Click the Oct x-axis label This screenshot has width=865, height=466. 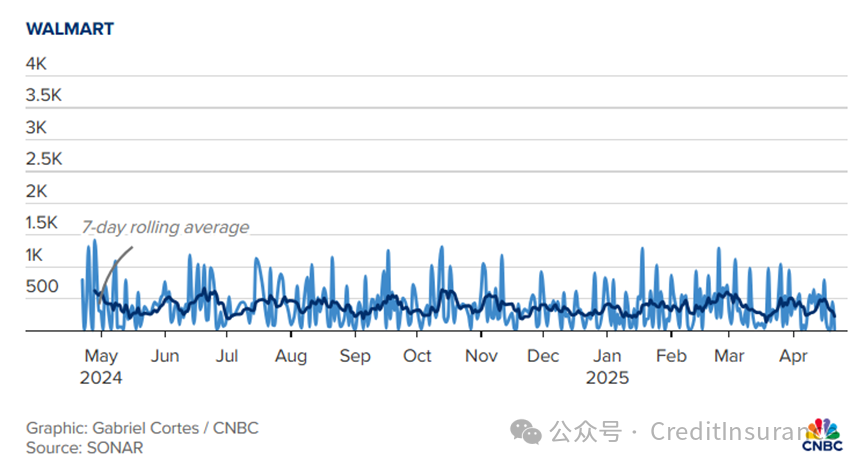[417, 356]
